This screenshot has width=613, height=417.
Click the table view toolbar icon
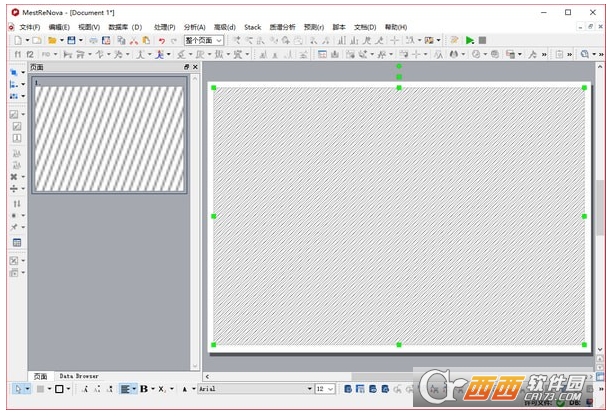click(322, 54)
